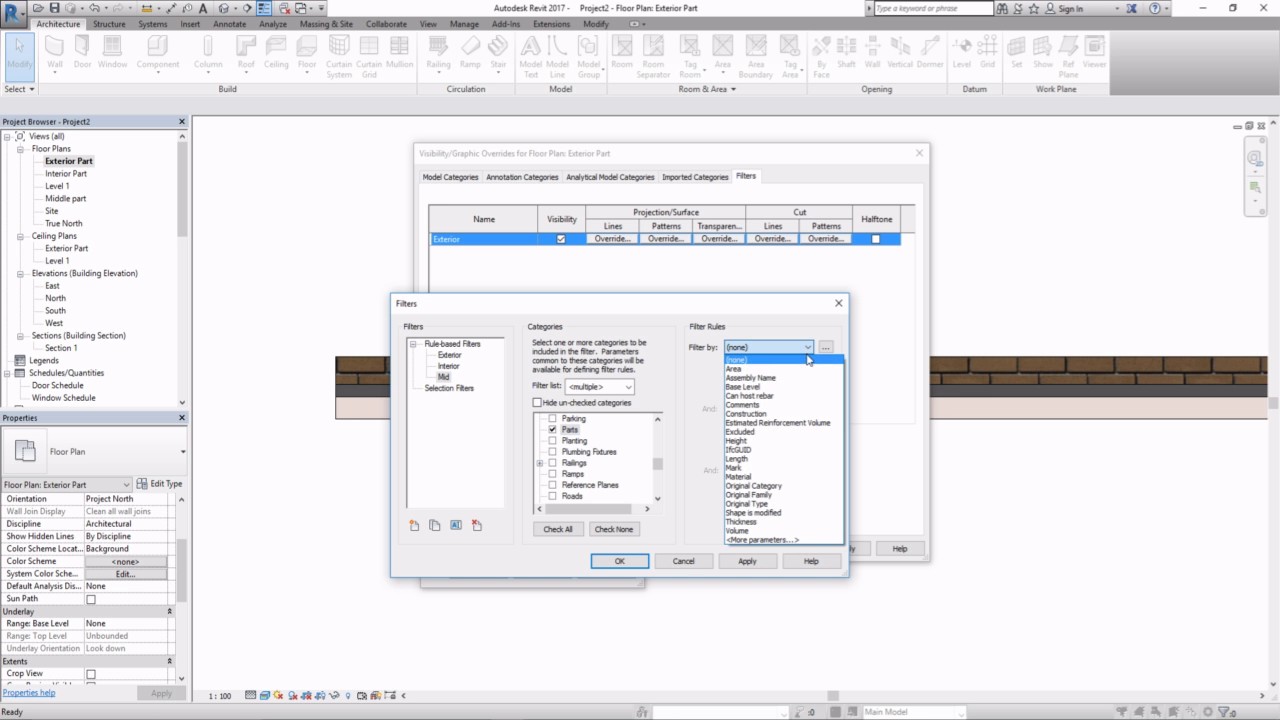
Task: Select the Ramp tool
Action: [x=470, y=52]
